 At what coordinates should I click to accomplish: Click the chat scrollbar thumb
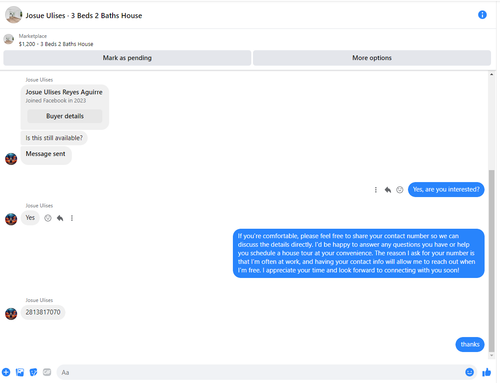click(491, 261)
